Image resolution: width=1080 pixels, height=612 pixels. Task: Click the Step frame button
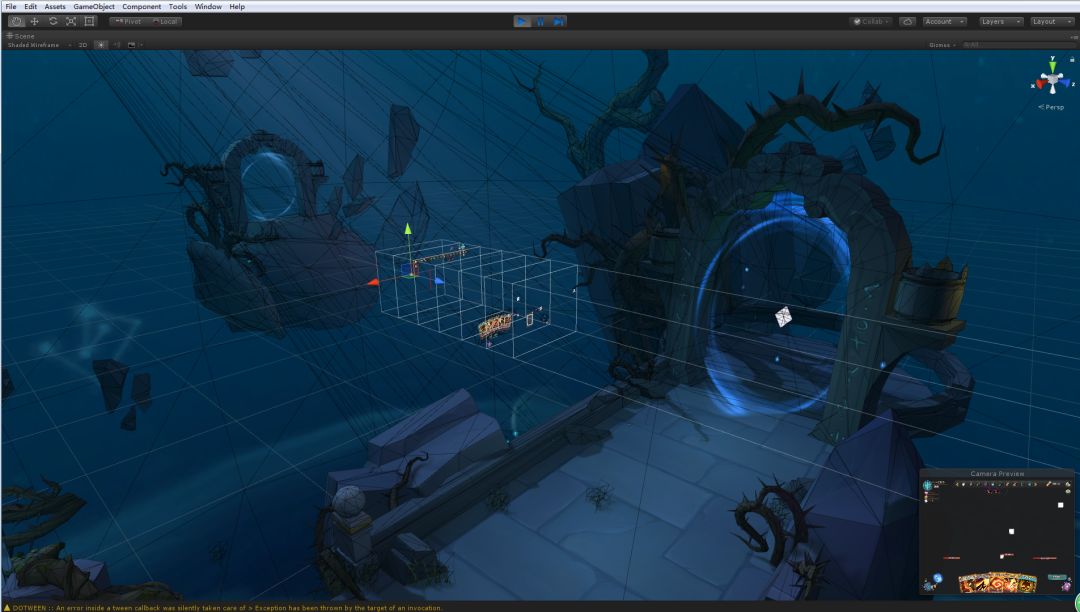pos(558,21)
